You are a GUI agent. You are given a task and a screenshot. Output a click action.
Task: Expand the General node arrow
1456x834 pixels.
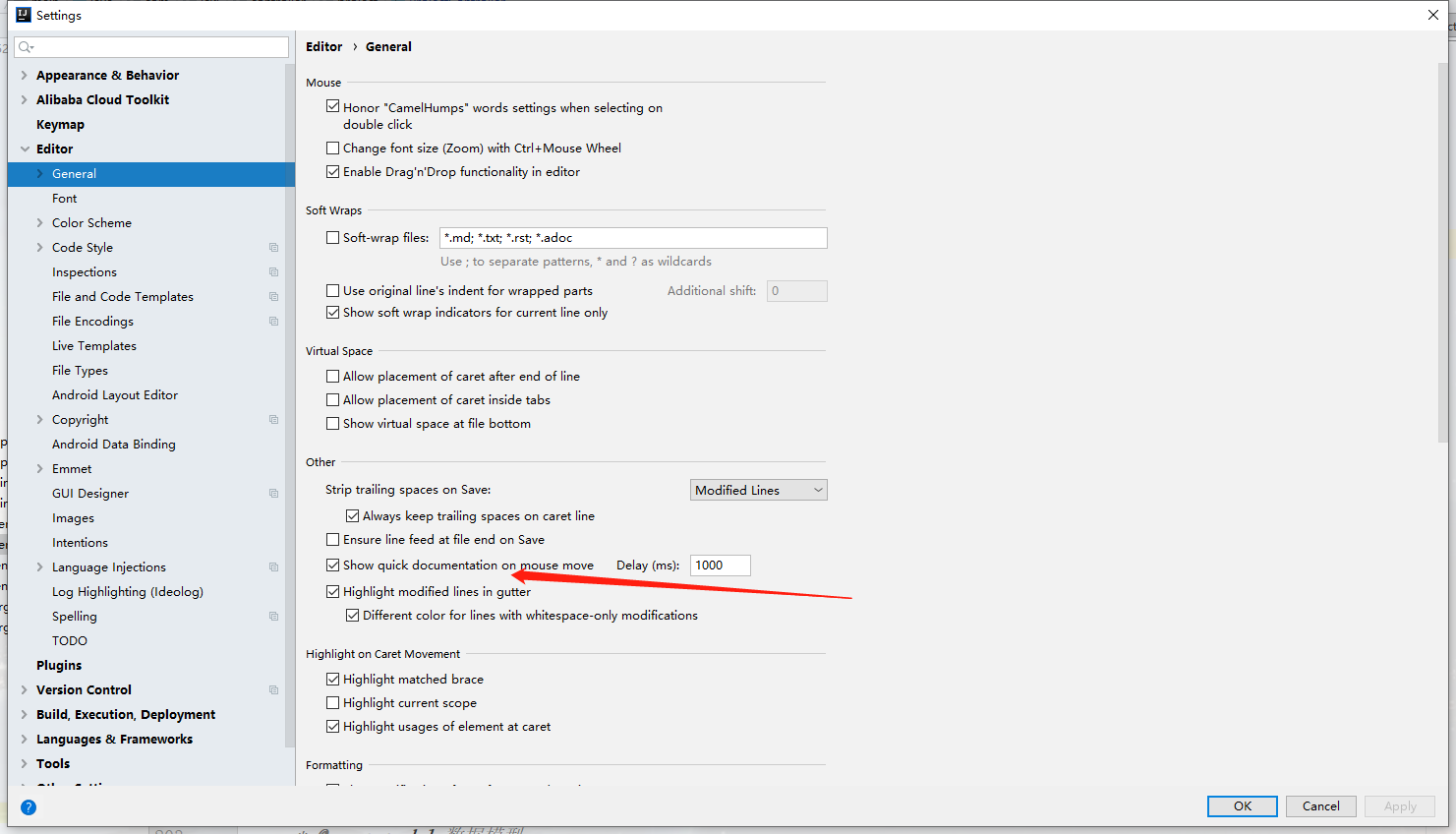coord(40,174)
